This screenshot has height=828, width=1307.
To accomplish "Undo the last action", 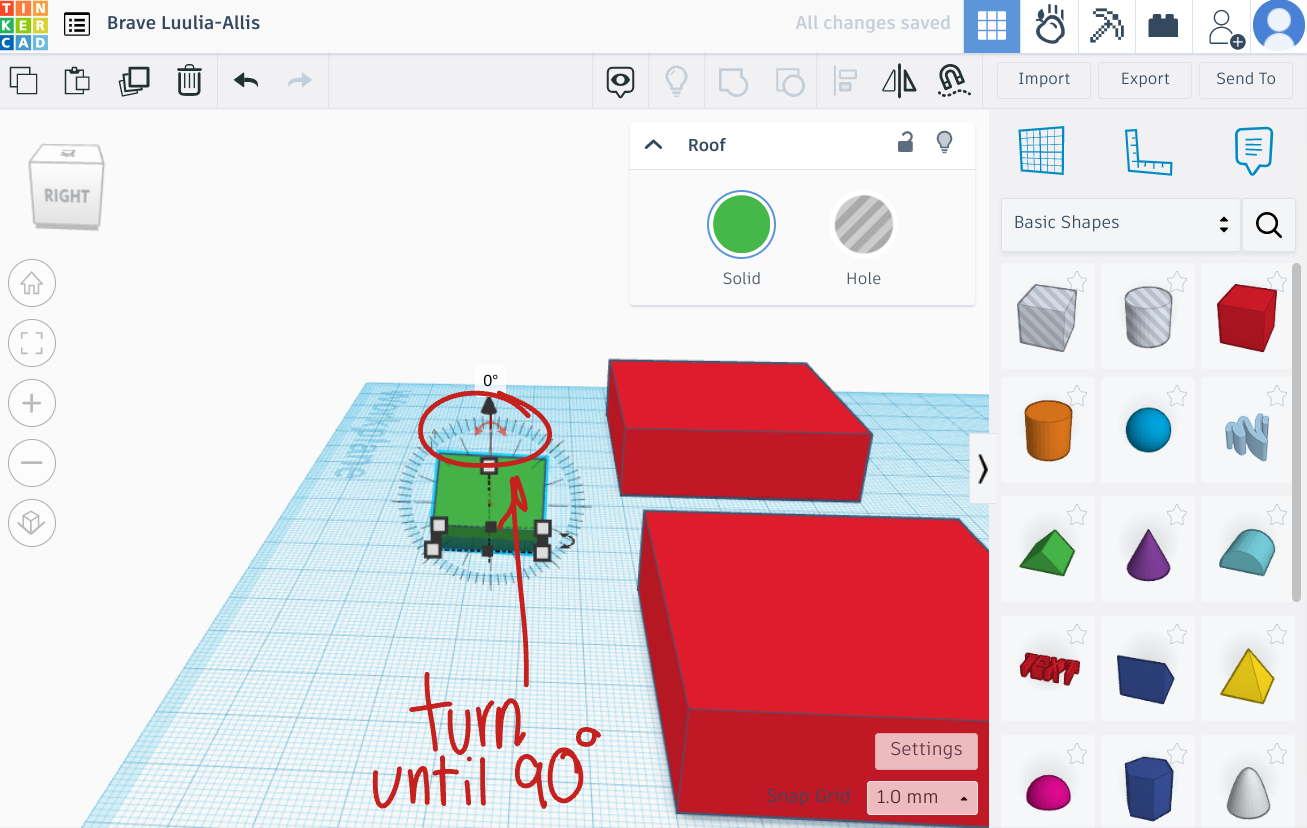I will (x=246, y=80).
